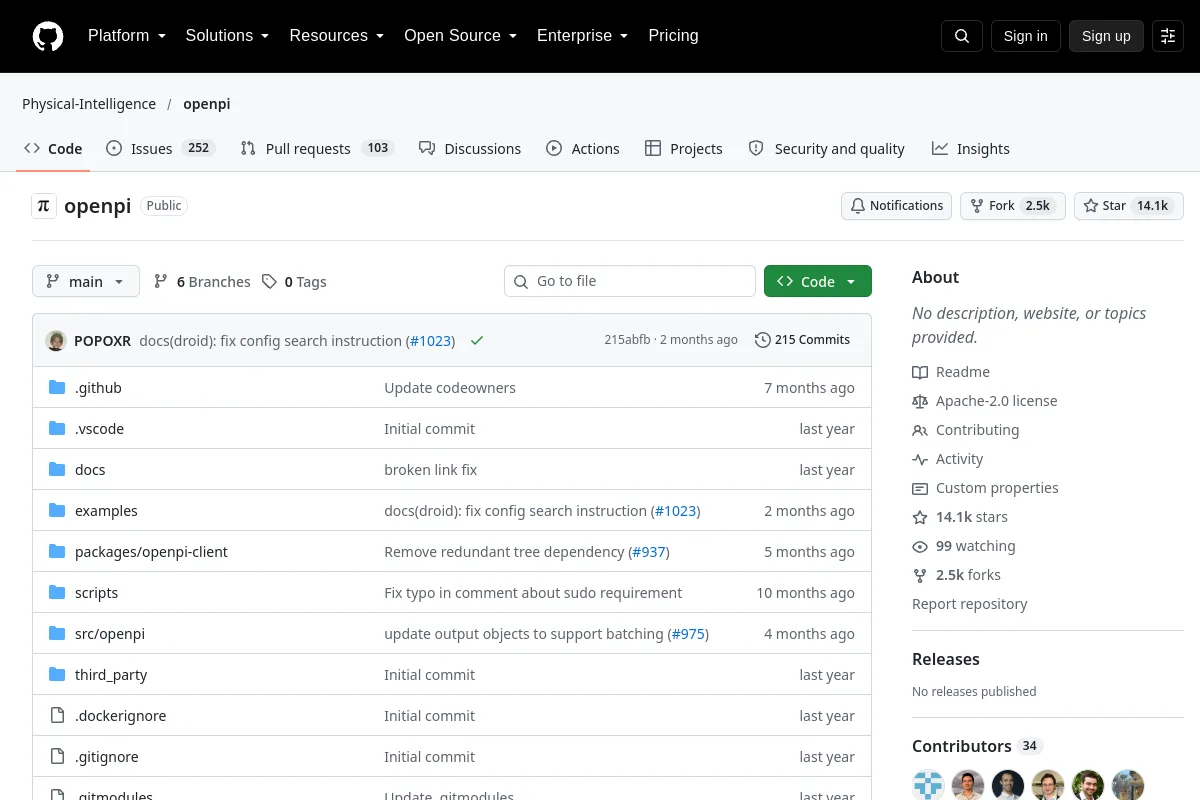Open the Physical-Intelligence owner link
Viewport: 1200px width, 800px height.
89,104
